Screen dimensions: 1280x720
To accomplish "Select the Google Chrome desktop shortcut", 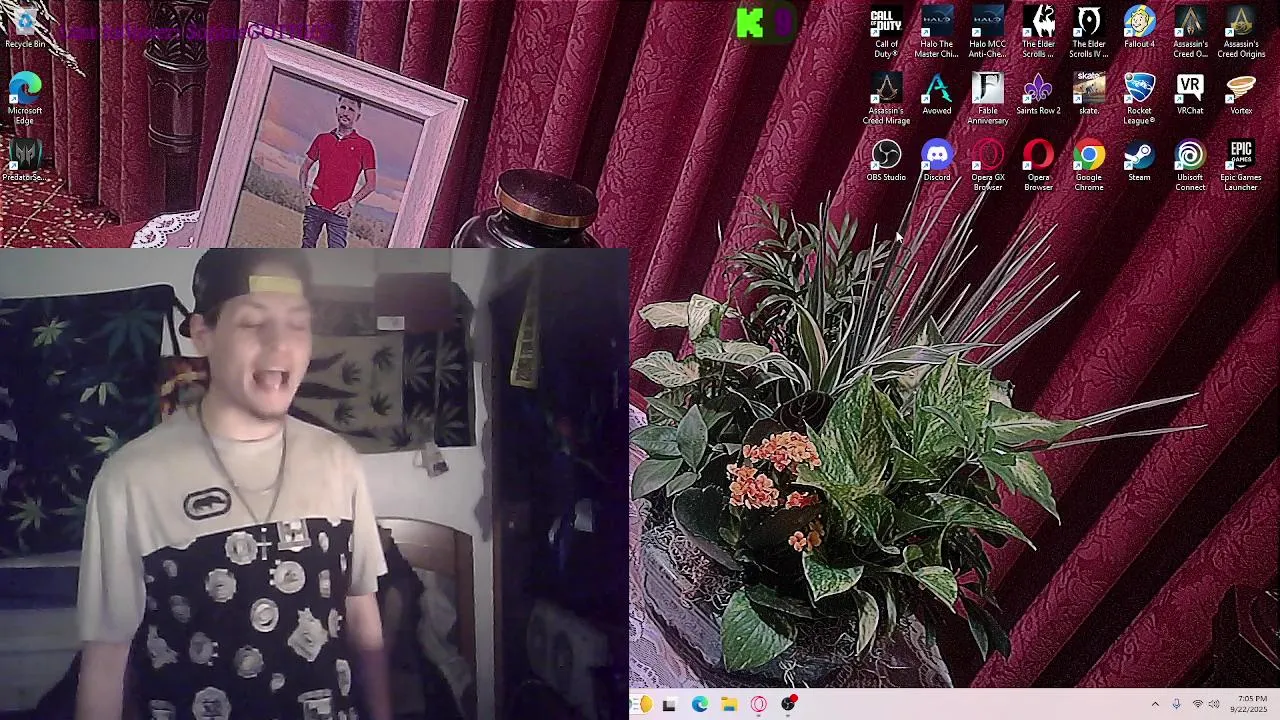I will point(1089,166).
